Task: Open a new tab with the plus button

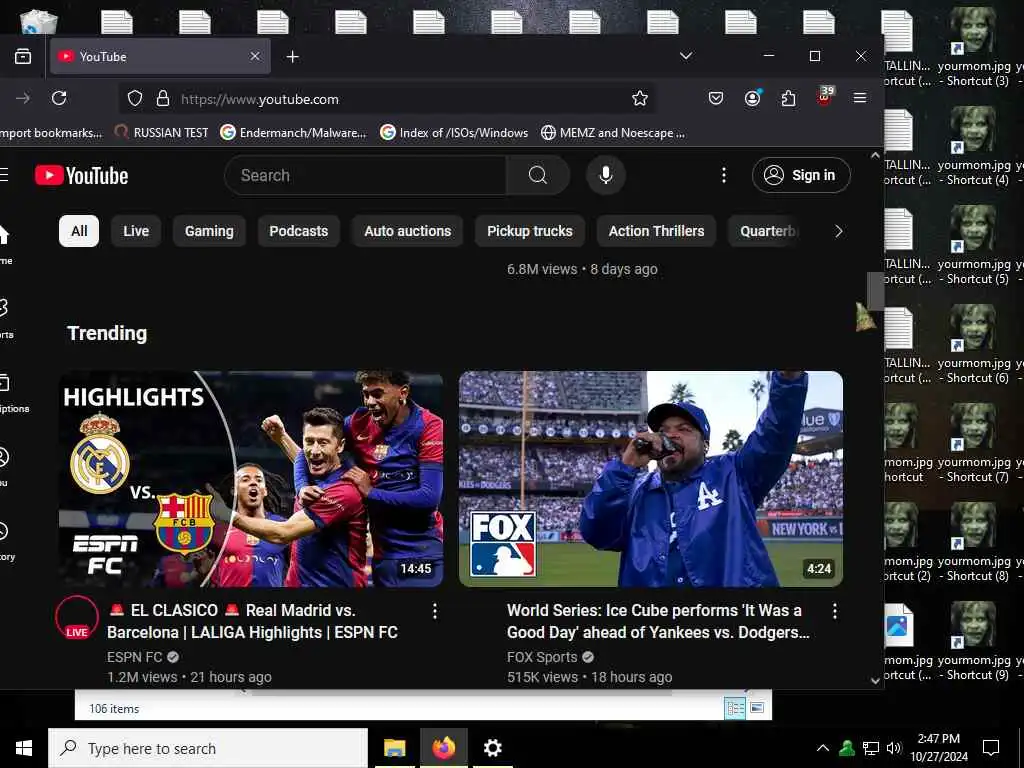Action: (293, 57)
